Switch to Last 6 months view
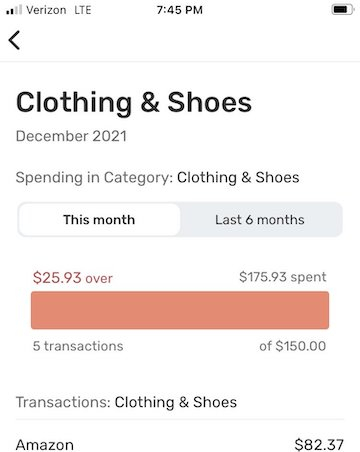This screenshot has height=452, width=360. click(x=260, y=220)
